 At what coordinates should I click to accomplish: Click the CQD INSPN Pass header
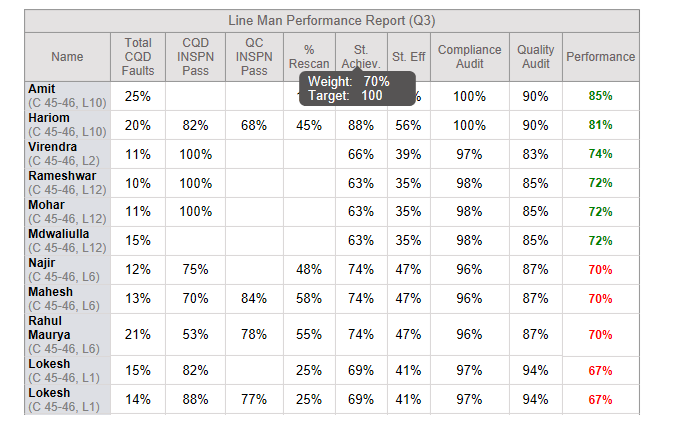pos(195,57)
